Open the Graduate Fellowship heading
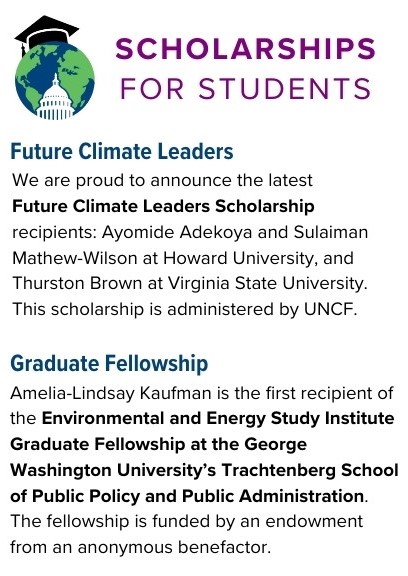The width and height of the screenshot is (408, 576). point(109,364)
